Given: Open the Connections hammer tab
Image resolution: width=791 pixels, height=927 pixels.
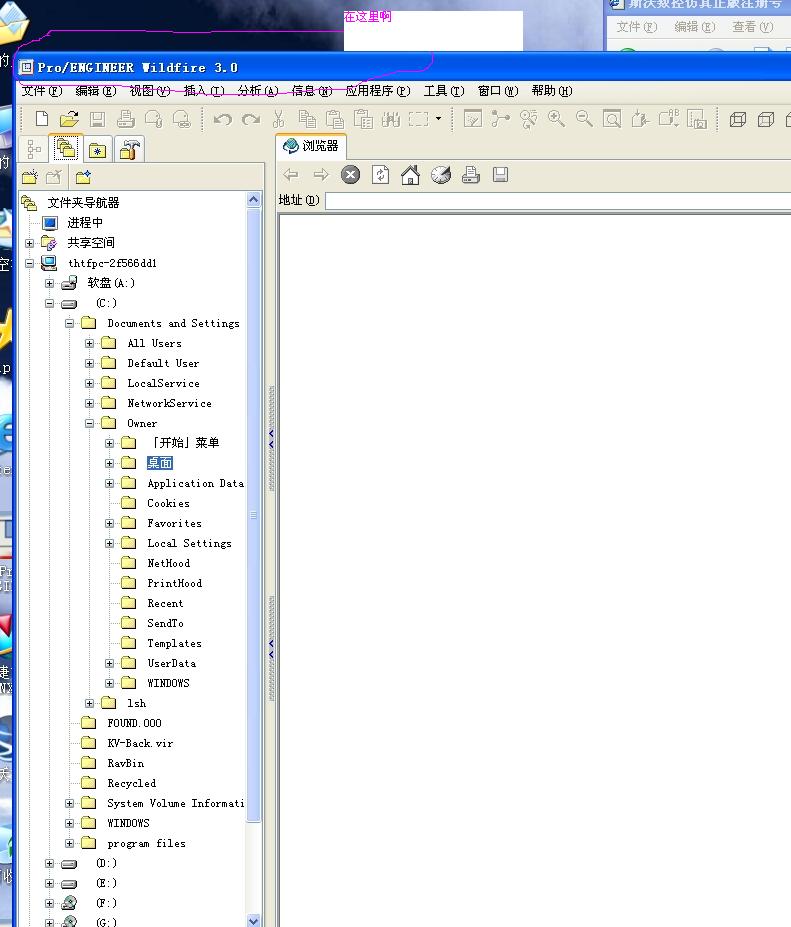Looking at the screenshot, I should point(129,149).
